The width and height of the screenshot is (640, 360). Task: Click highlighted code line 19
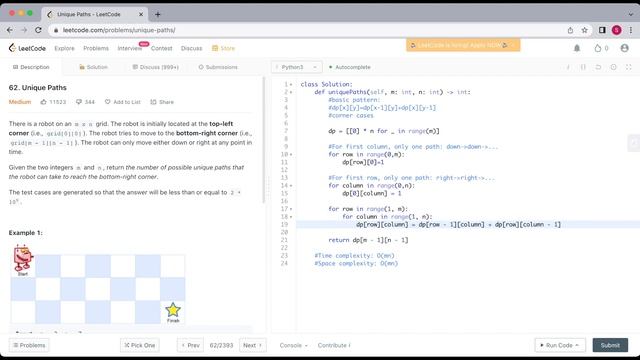coord(468,224)
